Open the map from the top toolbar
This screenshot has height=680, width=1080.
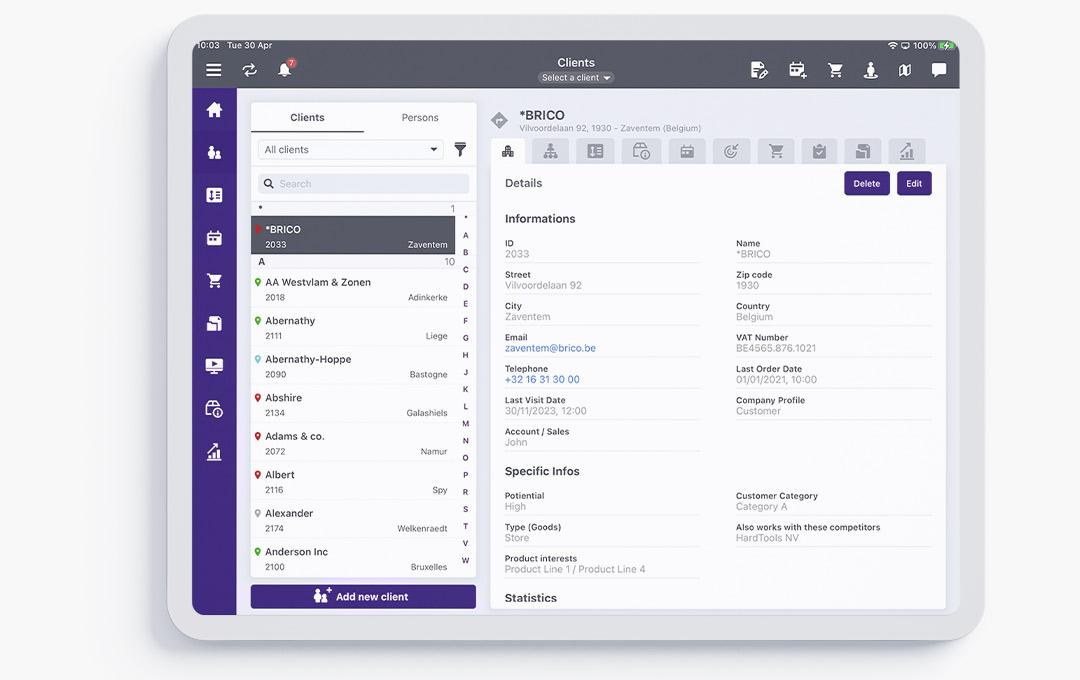(x=906, y=70)
